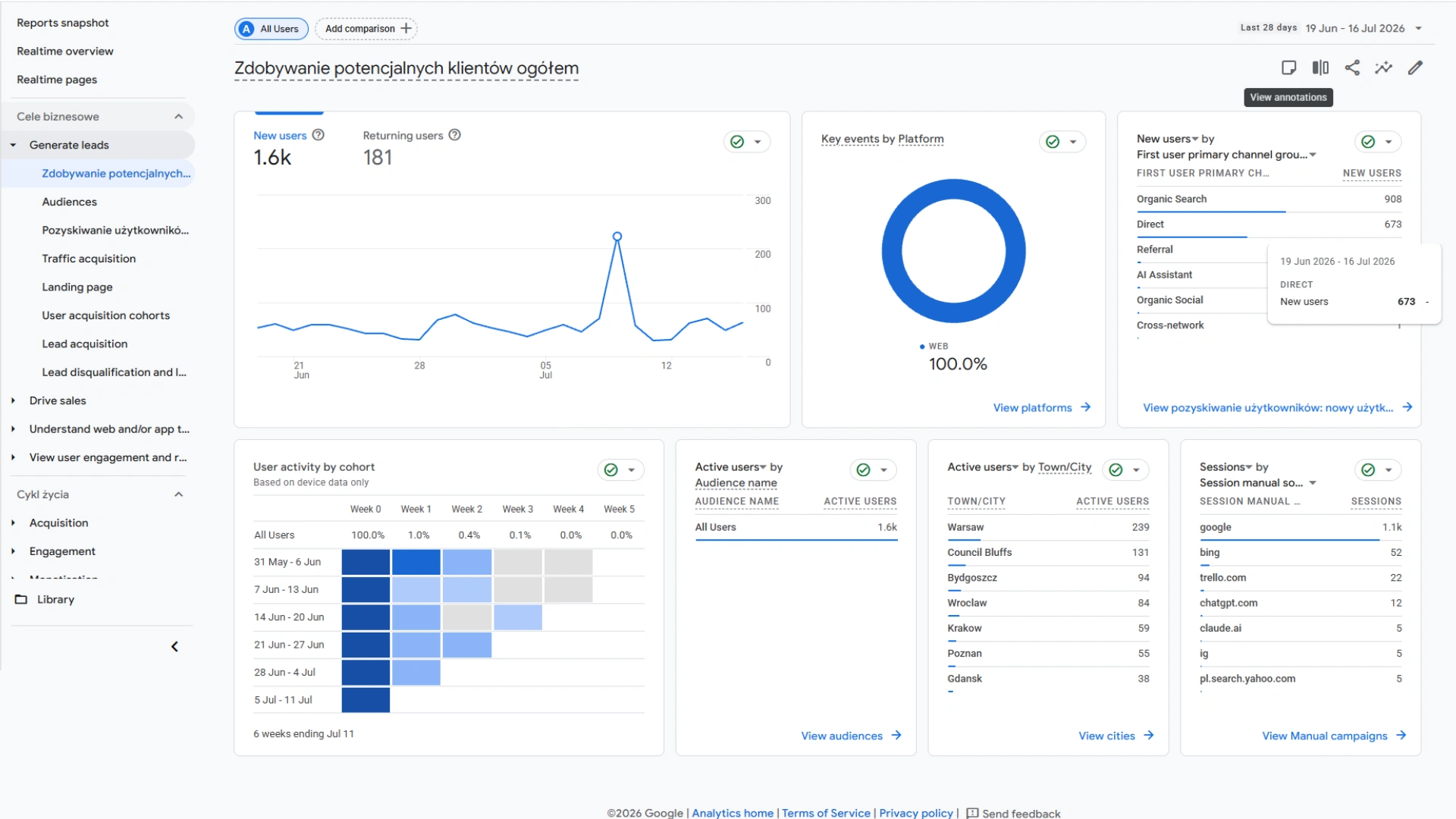Expand the Engagement group

click(x=13, y=551)
